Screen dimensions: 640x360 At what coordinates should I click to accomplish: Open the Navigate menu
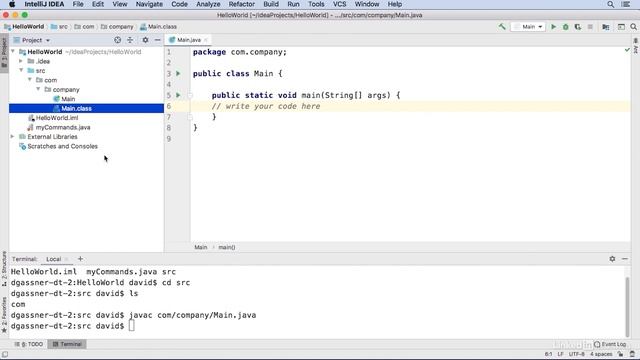(x=149, y=4)
